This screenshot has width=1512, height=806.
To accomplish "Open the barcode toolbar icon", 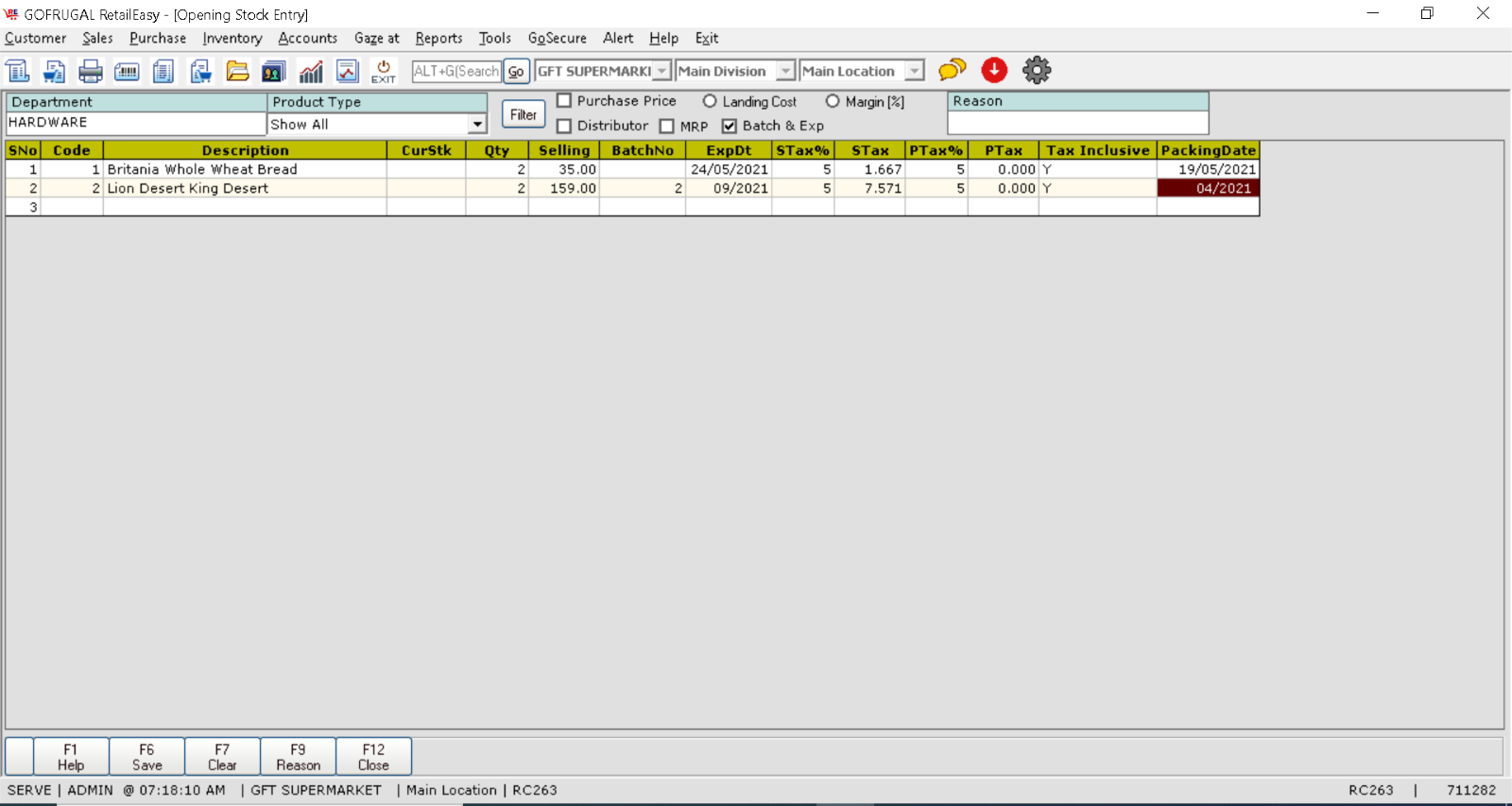I will point(127,71).
